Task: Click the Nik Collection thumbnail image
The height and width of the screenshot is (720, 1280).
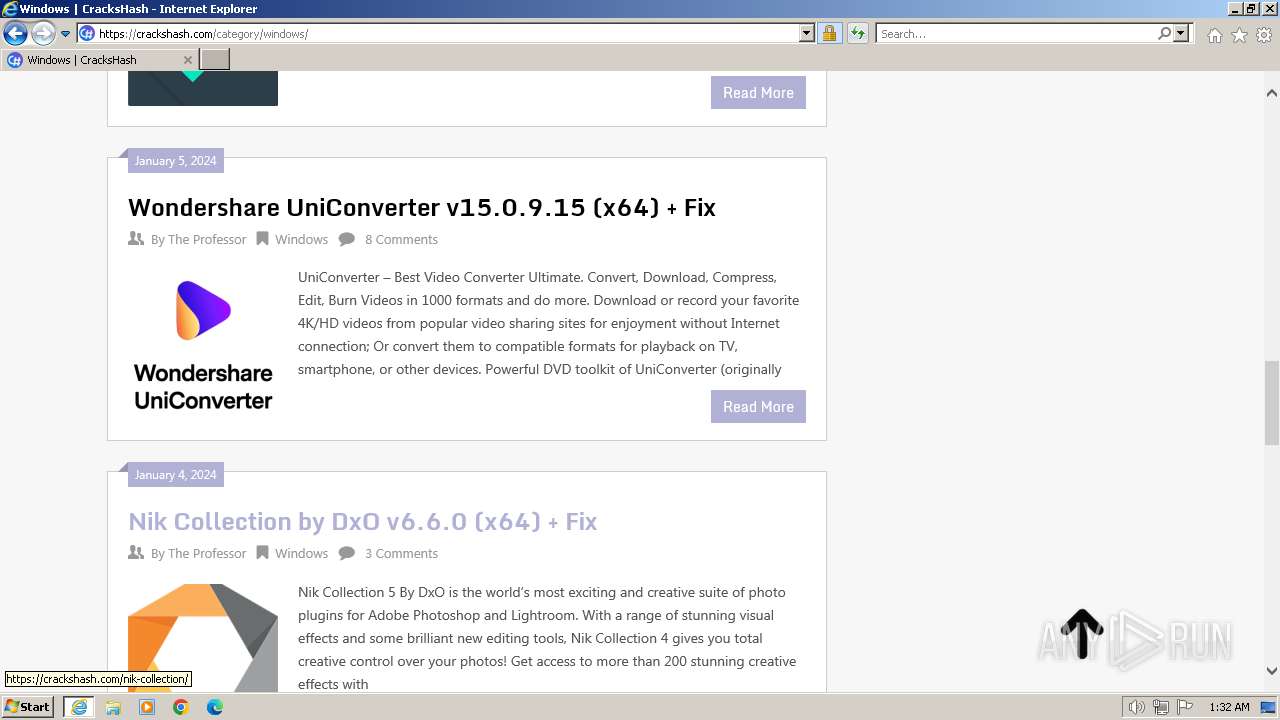Action: click(x=203, y=638)
